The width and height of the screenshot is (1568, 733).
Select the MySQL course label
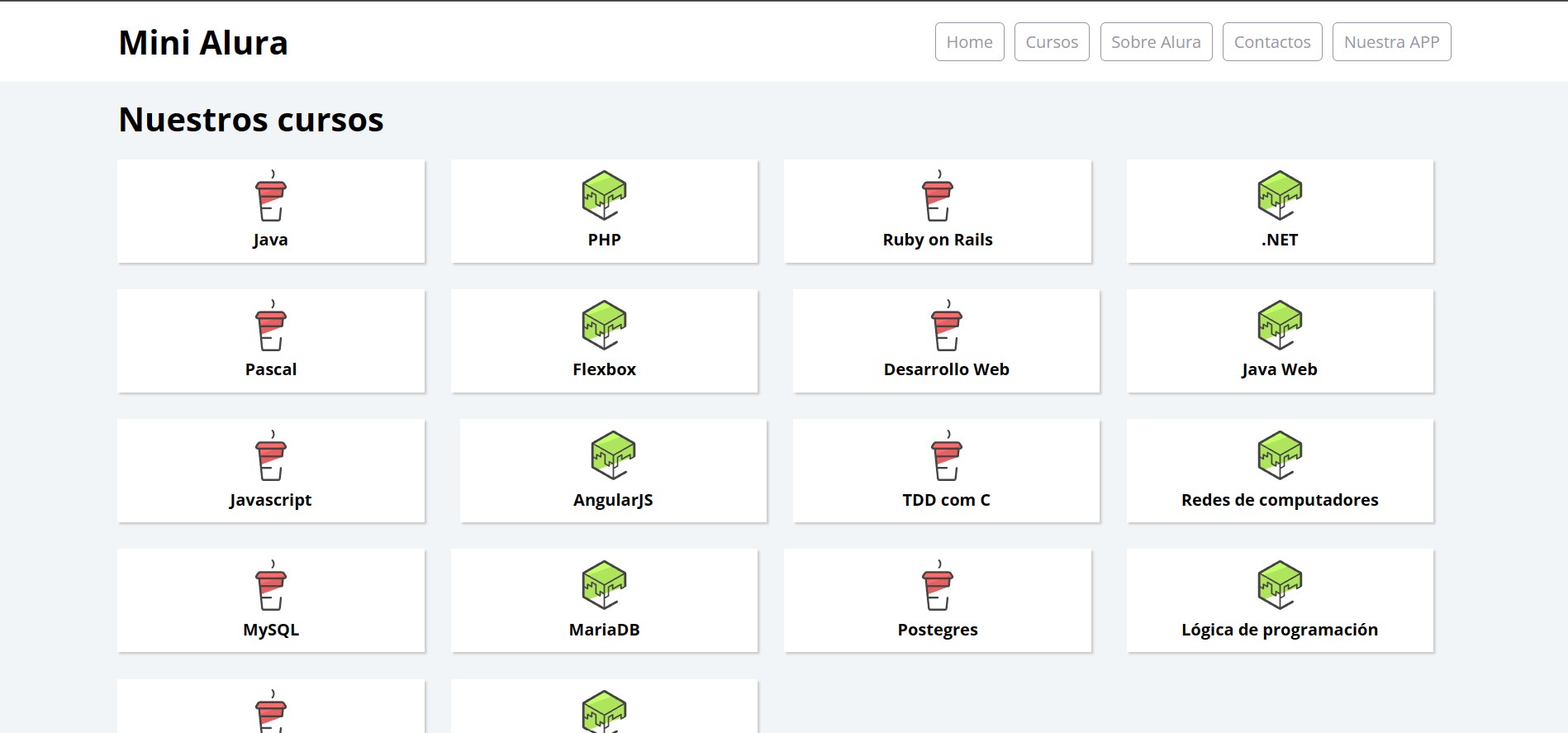pos(270,630)
